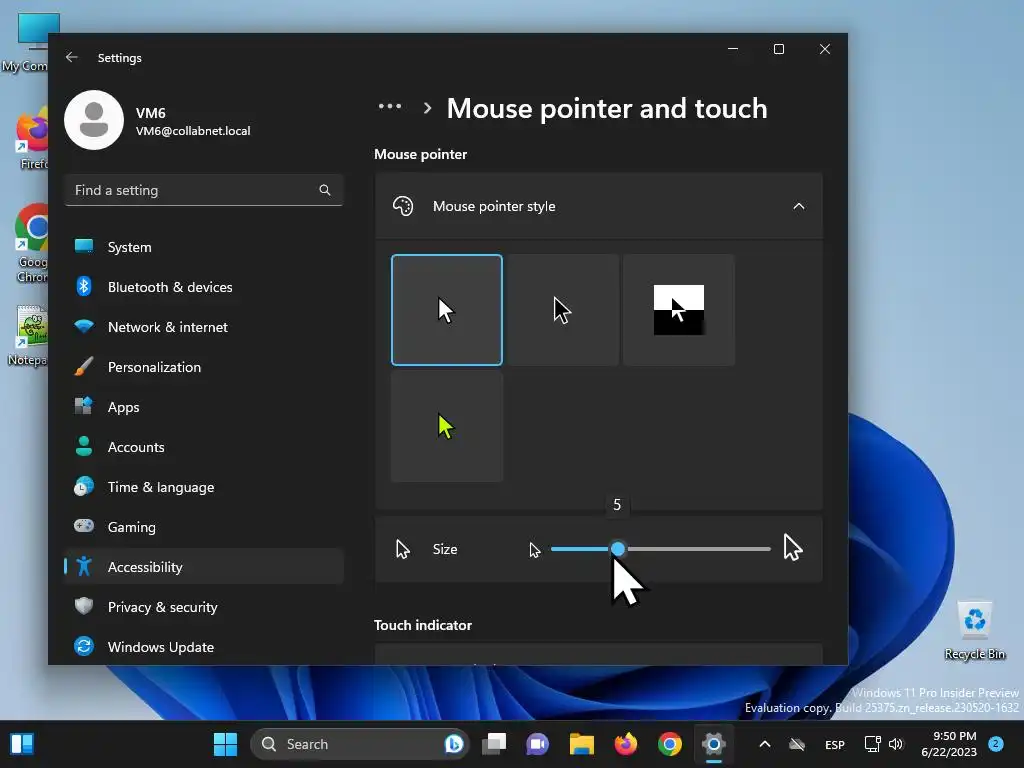This screenshot has width=1024, height=768.
Task: Click the palette icon for pointer style
Action: (x=403, y=206)
